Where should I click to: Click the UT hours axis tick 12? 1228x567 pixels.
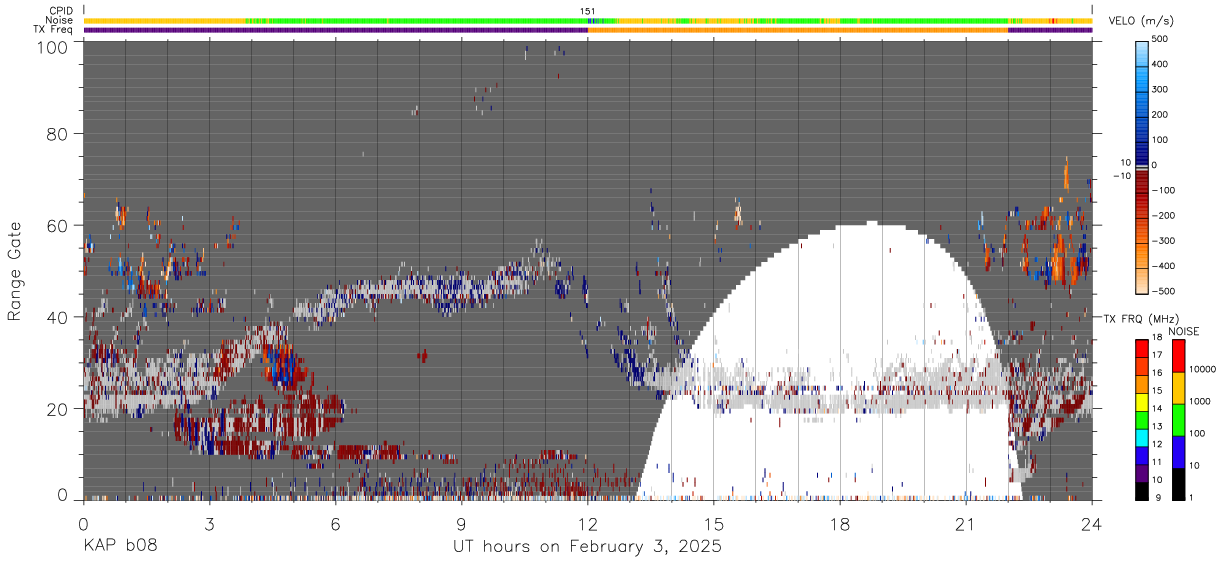click(588, 524)
